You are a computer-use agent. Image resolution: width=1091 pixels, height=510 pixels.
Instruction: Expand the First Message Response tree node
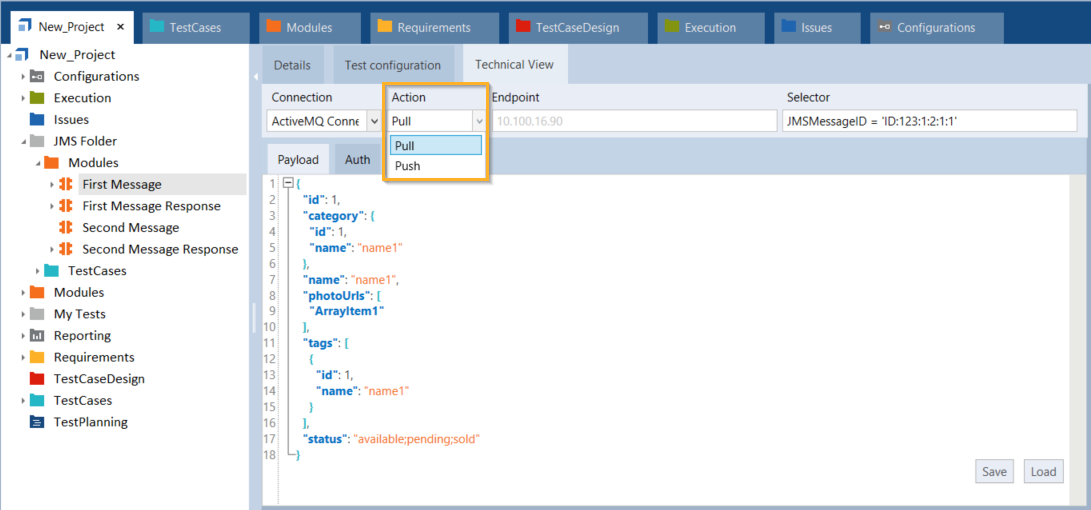coord(52,206)
